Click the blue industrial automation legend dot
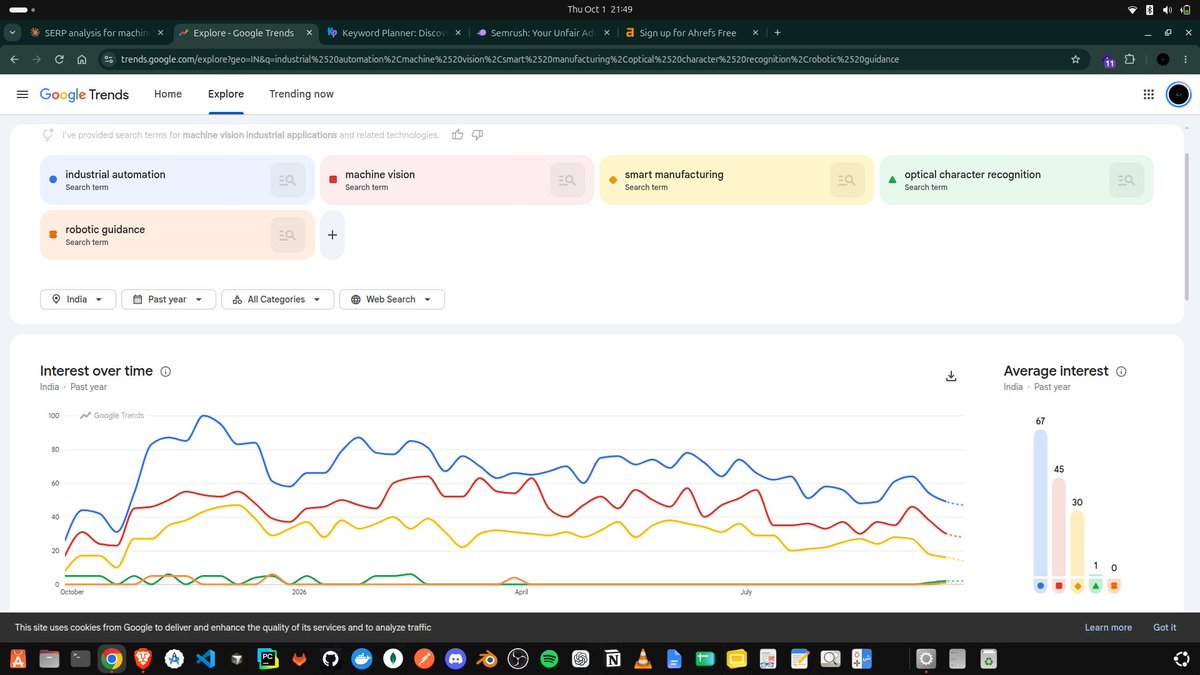Viewport: 1200px width, 675px height. (x=1040, y=585)
